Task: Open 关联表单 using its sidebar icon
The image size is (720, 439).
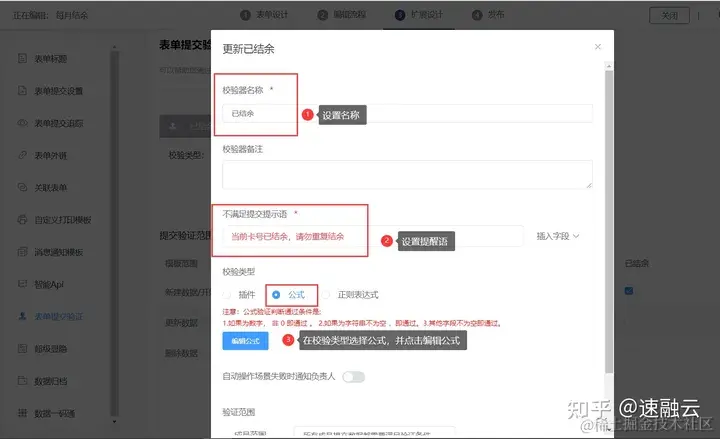Action: 22,187
